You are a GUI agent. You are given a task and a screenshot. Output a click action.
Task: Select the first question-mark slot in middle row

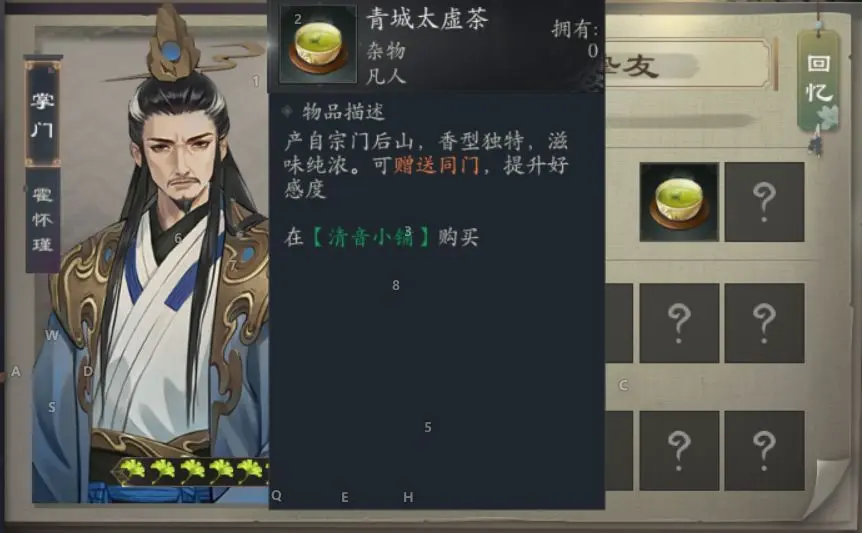pyautogui.click(x=679, y=323)
